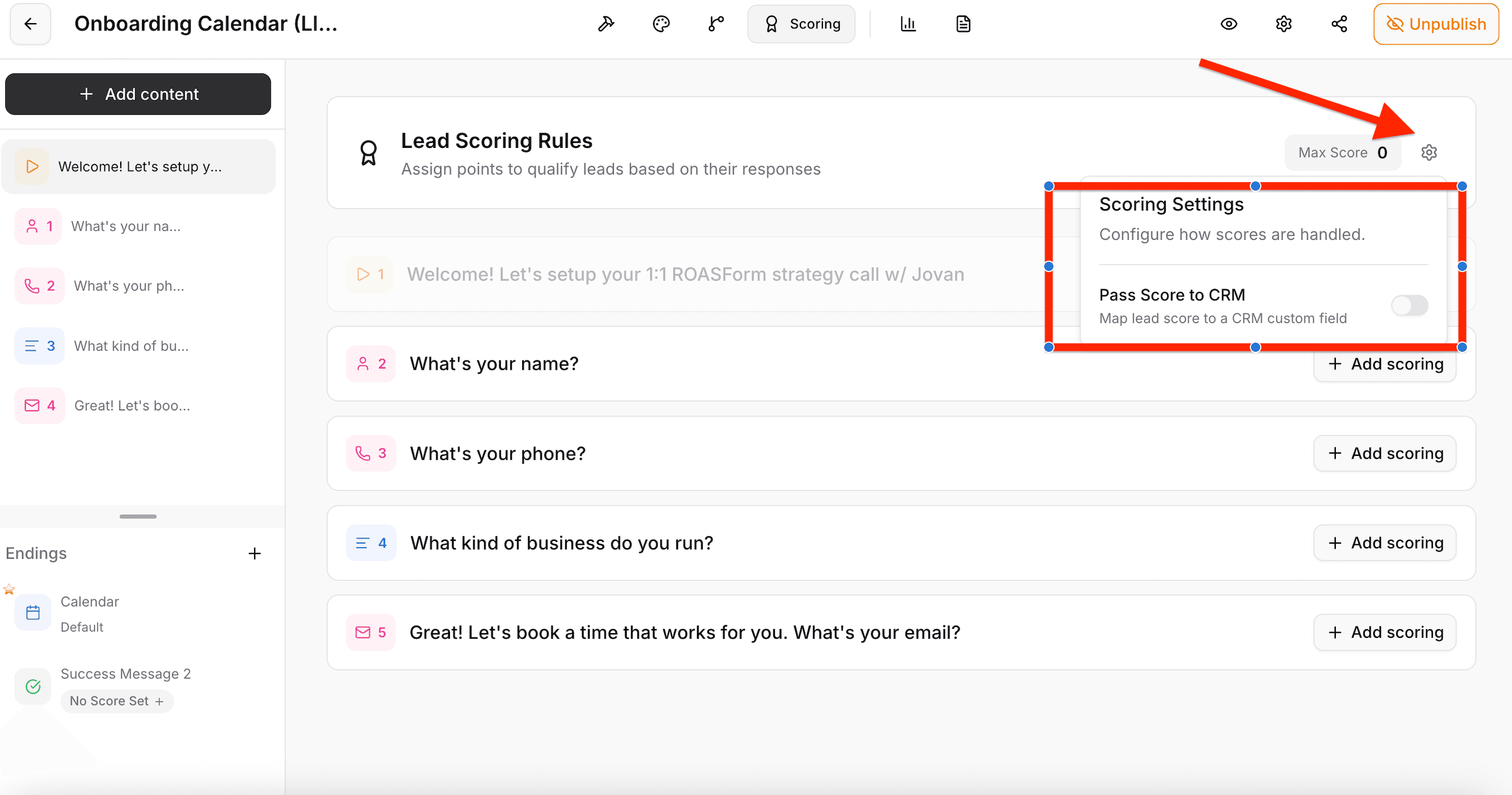Select the Scoring tab
The width and height of the screenshot is (1512, 795).
801,24
